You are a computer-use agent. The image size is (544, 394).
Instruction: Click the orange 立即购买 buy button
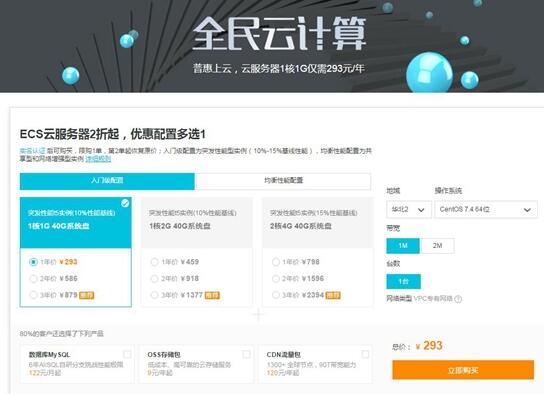point(463,370)
